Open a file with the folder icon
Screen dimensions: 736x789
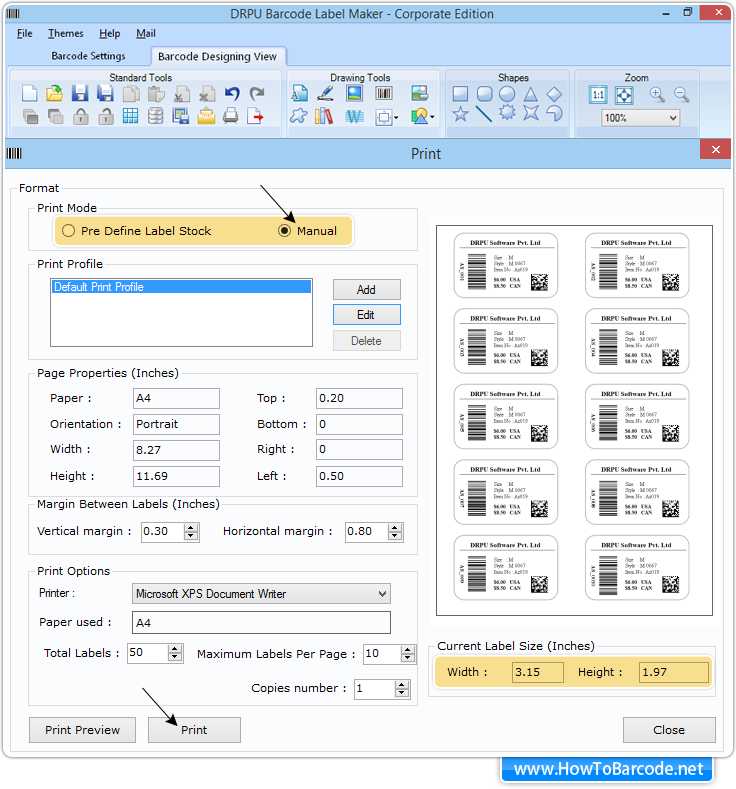(54, 94)
